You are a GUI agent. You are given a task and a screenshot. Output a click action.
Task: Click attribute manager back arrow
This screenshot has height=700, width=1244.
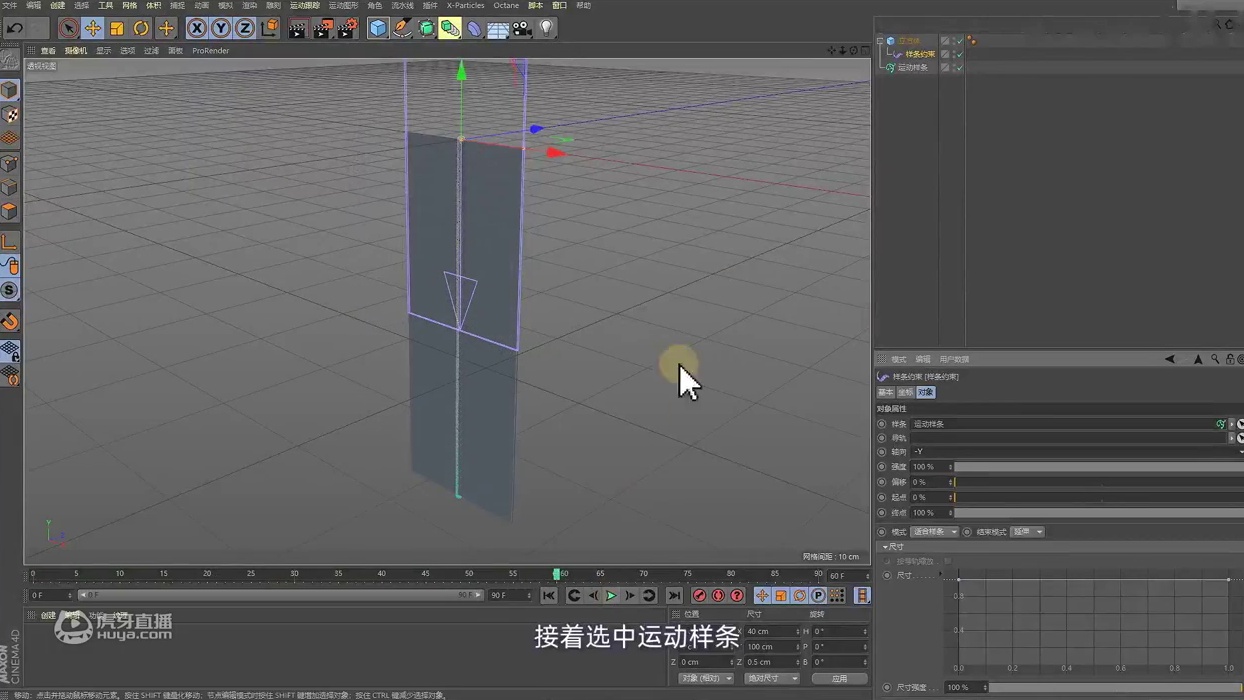coord(1170,359)
